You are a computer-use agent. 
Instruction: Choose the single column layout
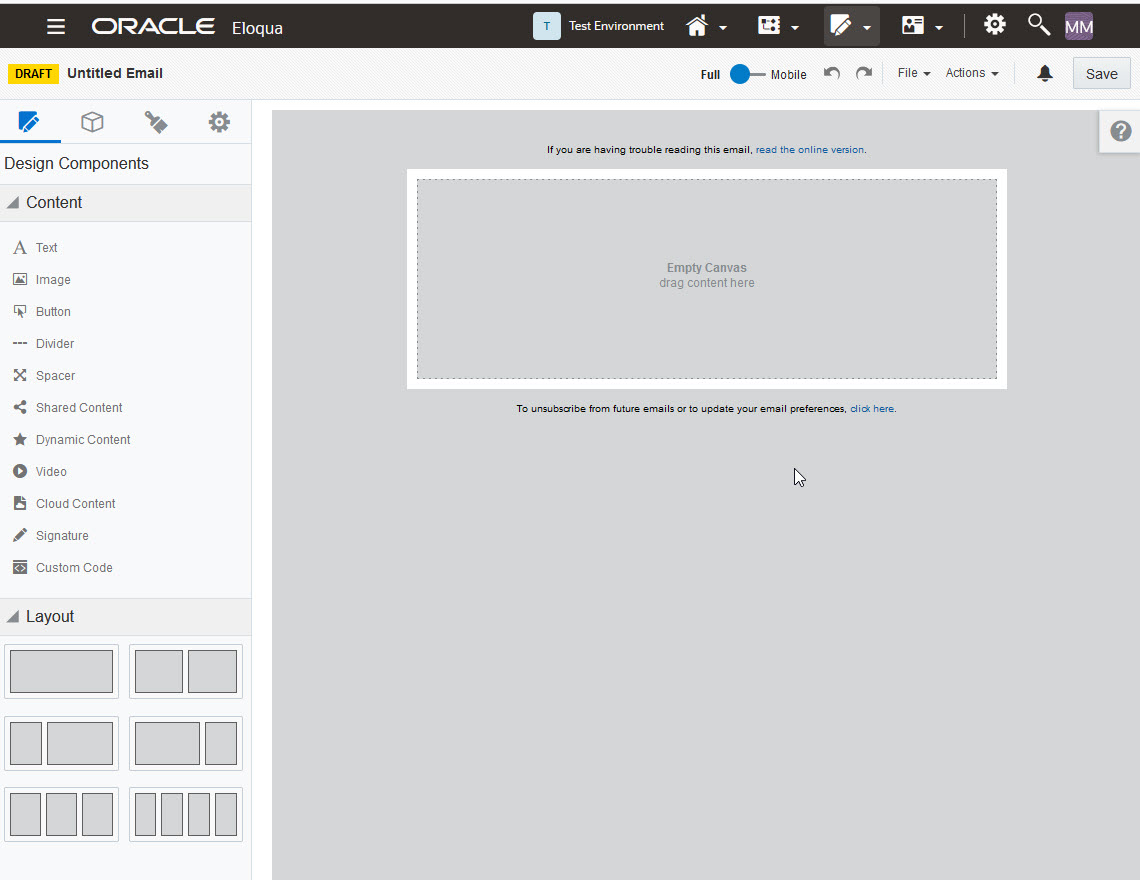[x=61, y=671]
